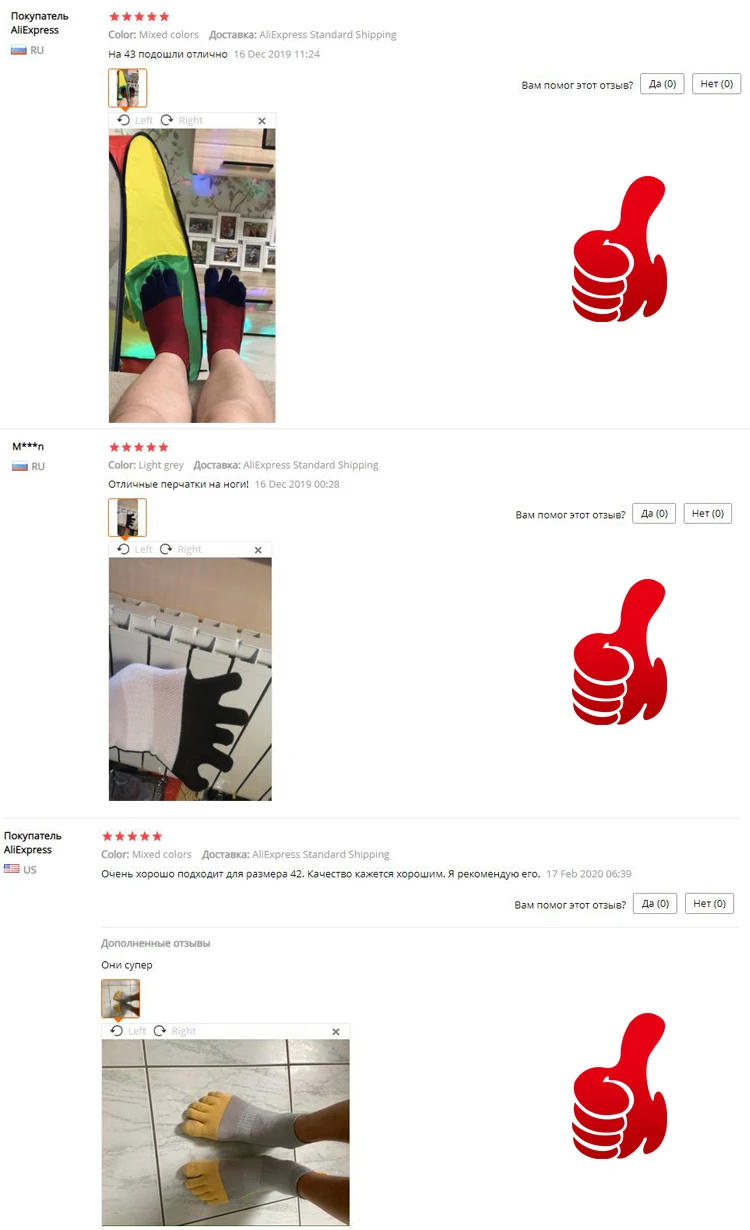This screenshot has width=750, height=1230.
Task: Click Да (0) on the first review
Action: tap(662, 84)
